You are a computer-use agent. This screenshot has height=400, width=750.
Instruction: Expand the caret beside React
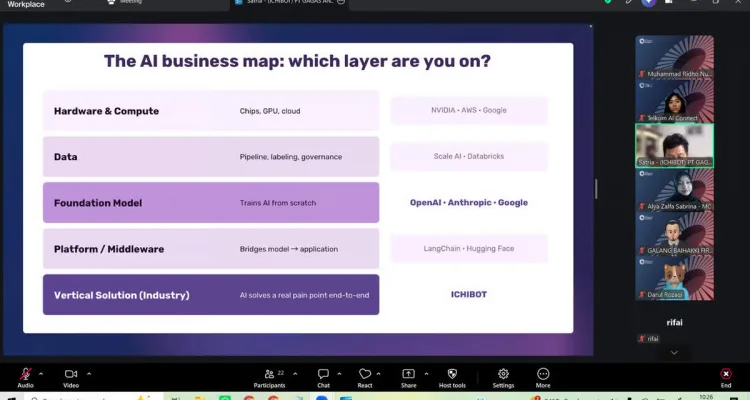click(x=378, y=374)
